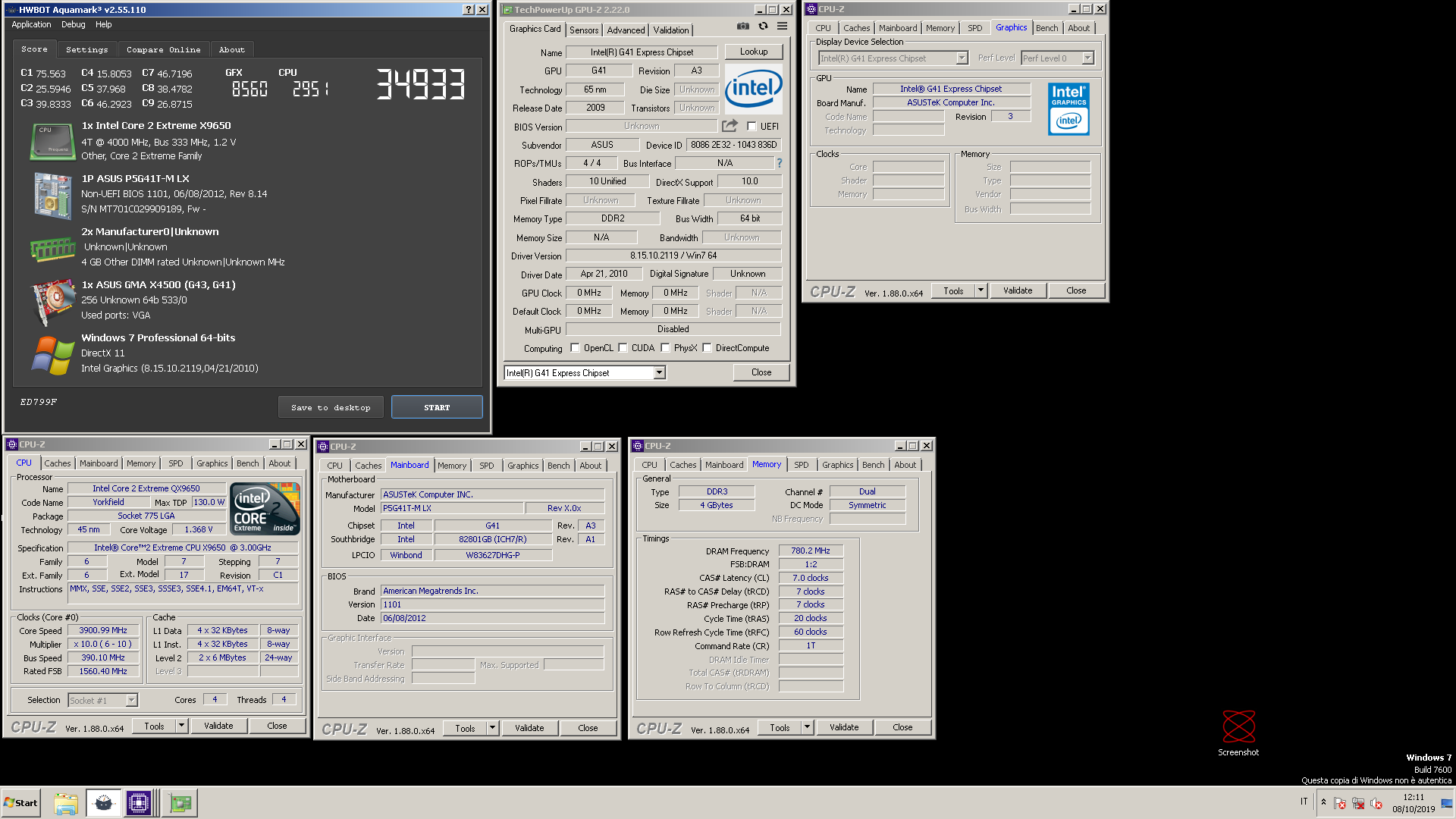Screen dimensions: 1456x819
Task: Click the Aquamark taskbar icon
Action: (104, 803)
